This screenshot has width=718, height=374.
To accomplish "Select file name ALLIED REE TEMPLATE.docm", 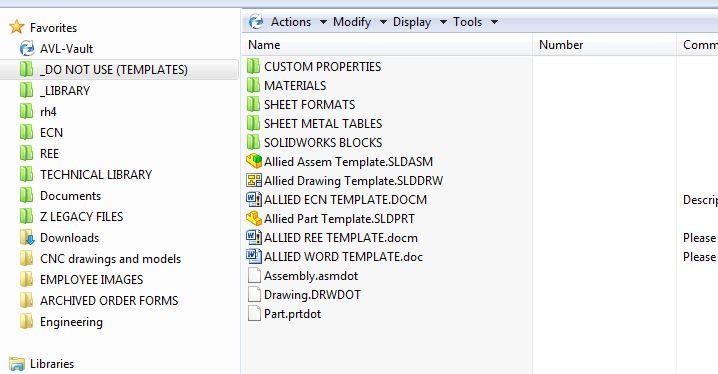I will 341,238.
